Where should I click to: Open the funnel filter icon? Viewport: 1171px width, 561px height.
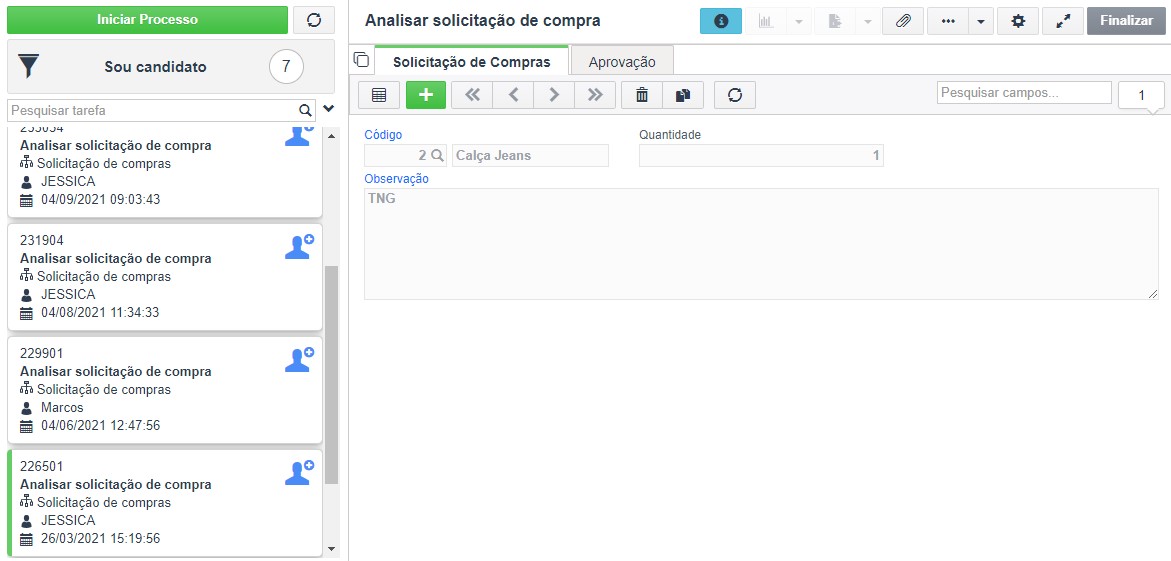pyautogui.click(x=28, y=66)
